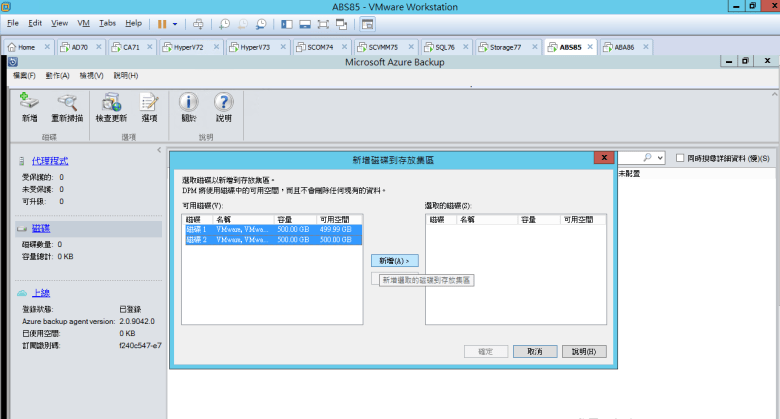The height and width of the screenshot is (419, 780).
Task: Click the 檢查更新 (Check updates) icon
Action: pyautogui.click(x=110, y=105)
